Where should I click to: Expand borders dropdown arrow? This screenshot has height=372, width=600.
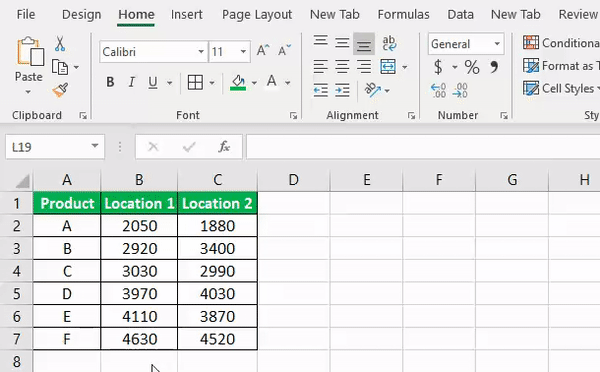coord(212,82)
